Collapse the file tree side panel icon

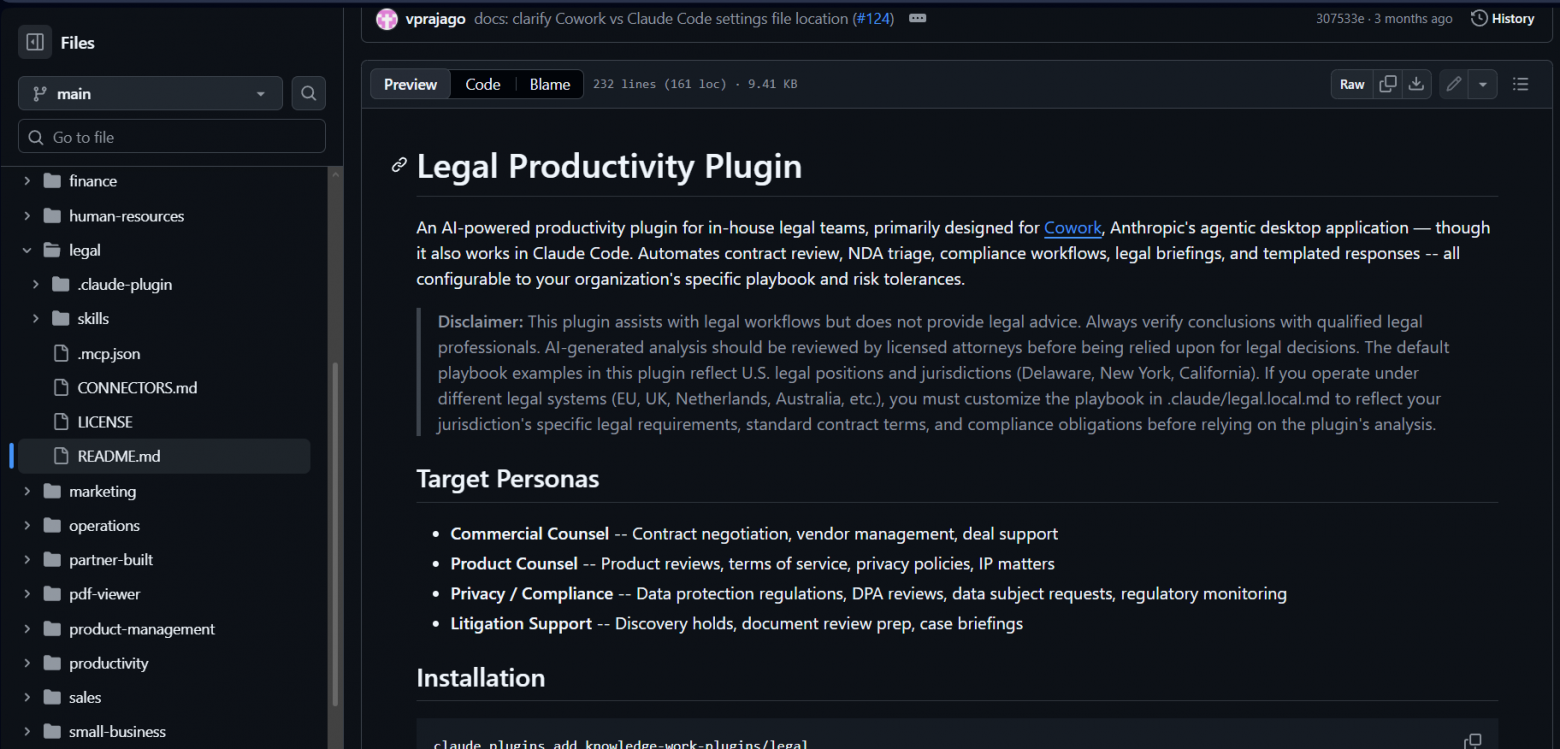[x=35, y=42]
